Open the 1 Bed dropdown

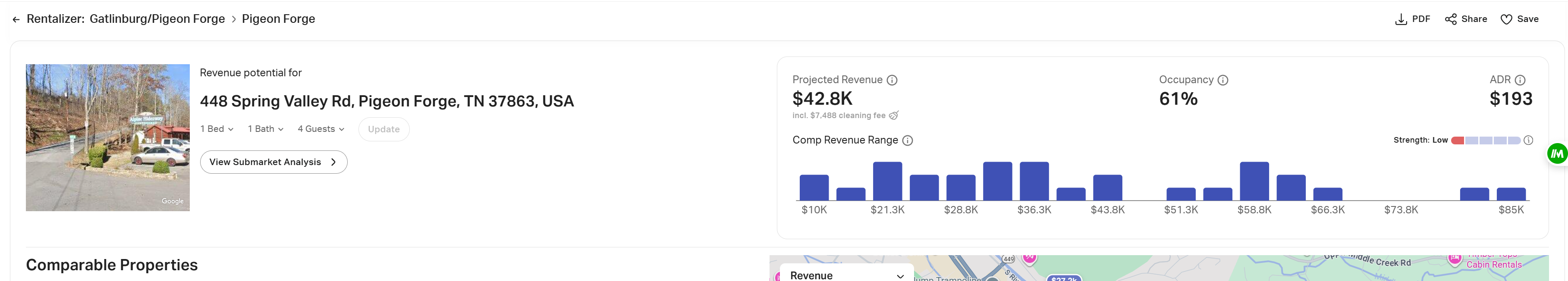tap(217, 129)
